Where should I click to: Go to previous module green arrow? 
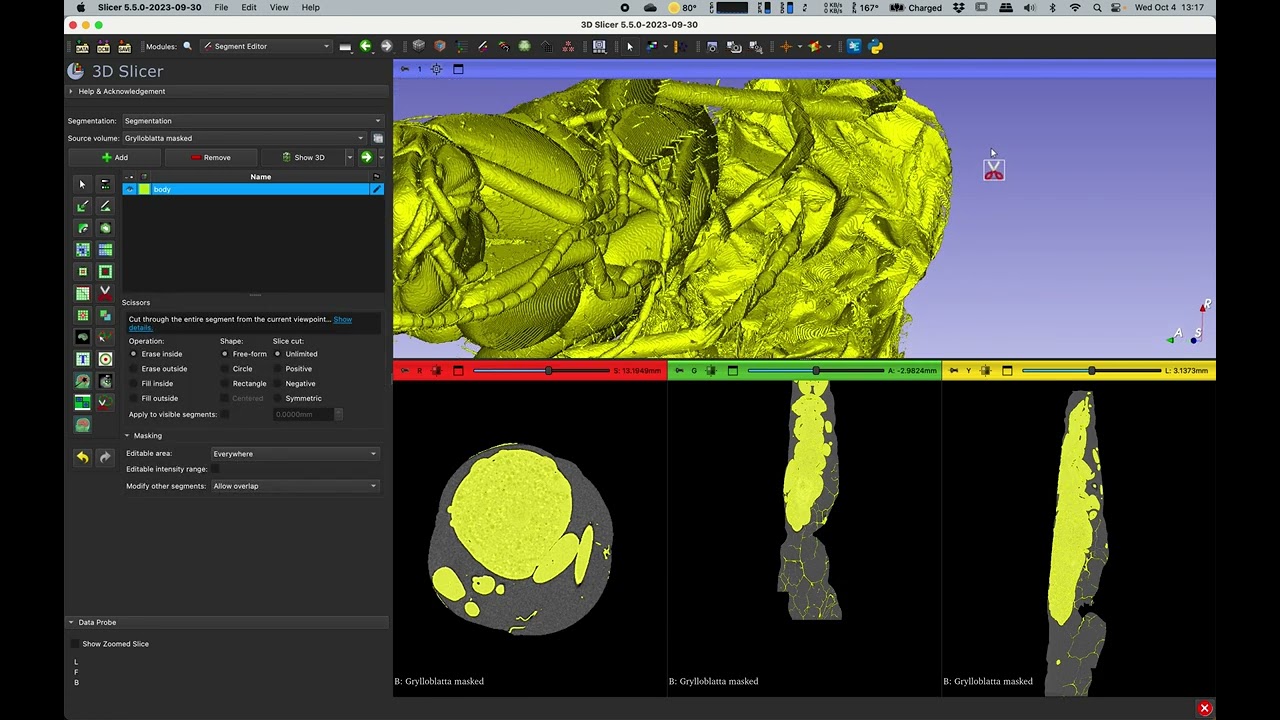[366, 46]
